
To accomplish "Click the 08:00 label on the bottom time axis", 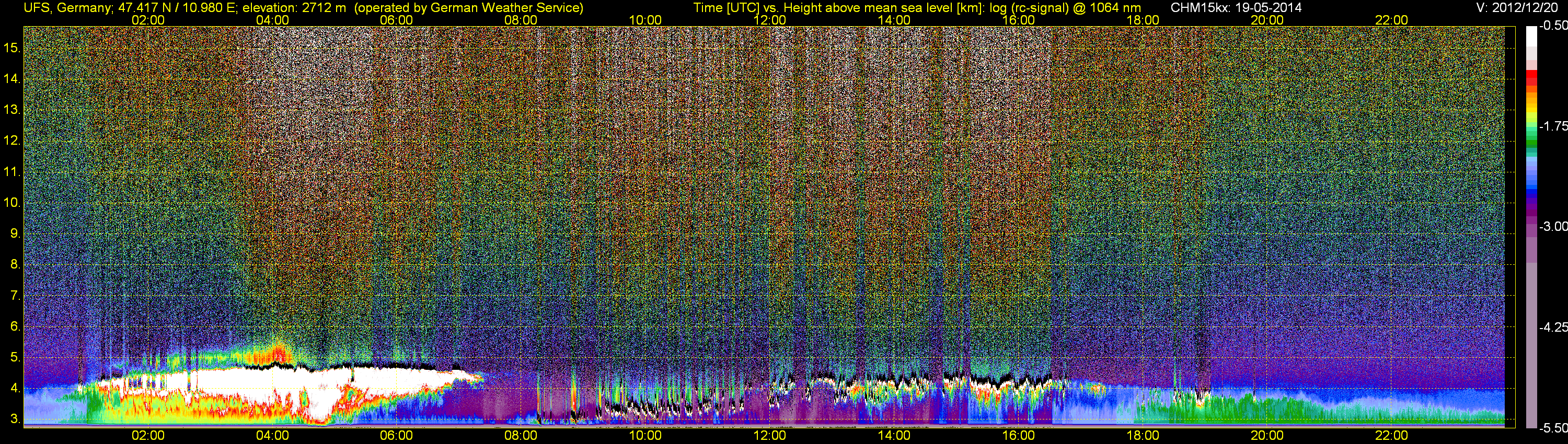I will pyautogui.click(x=521, y=436).
